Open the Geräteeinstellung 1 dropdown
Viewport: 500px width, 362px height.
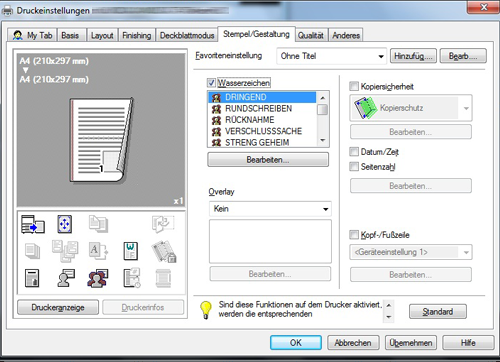(x=411, y=252)
